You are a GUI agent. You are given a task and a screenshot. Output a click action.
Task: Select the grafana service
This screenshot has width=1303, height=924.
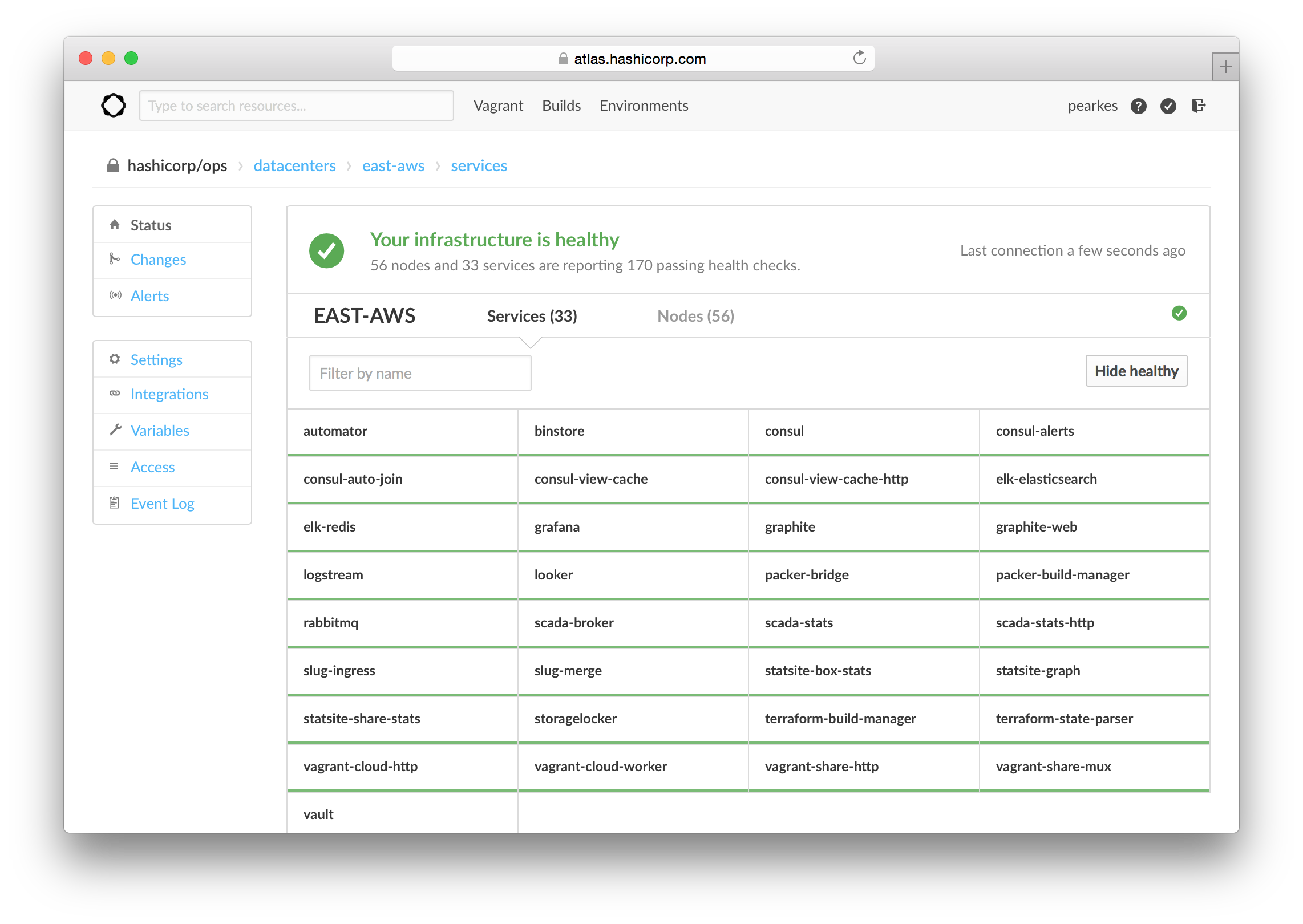coord(633,528)
